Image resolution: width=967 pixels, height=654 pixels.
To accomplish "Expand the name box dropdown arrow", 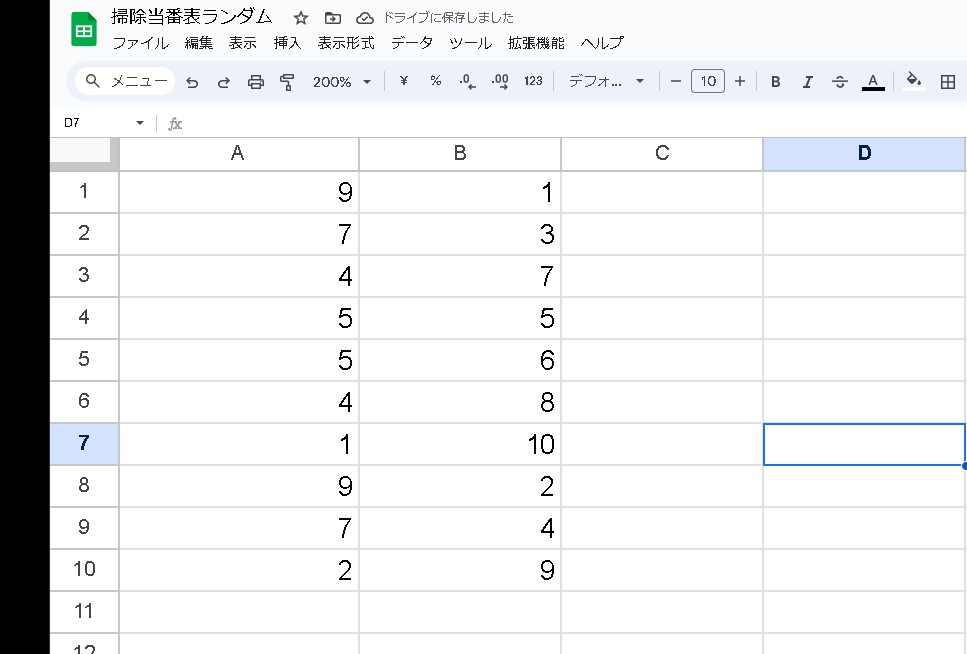I will click(x=139, y=123).
